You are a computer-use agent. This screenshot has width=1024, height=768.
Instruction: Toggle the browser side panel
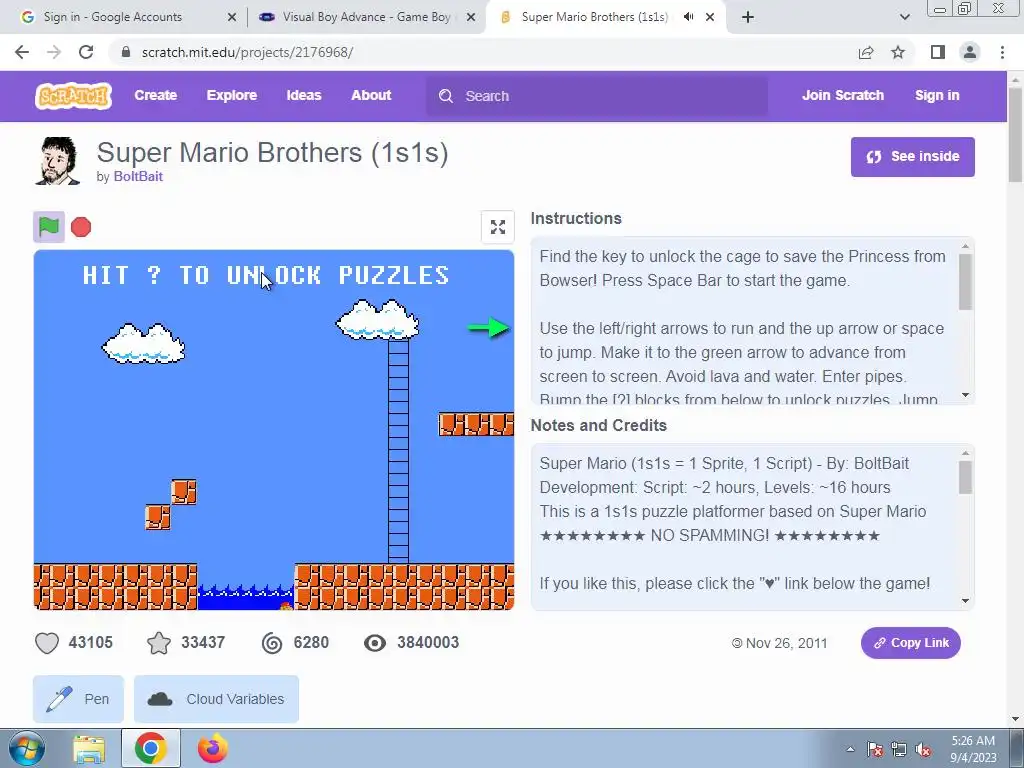click(x=938, y=52)
